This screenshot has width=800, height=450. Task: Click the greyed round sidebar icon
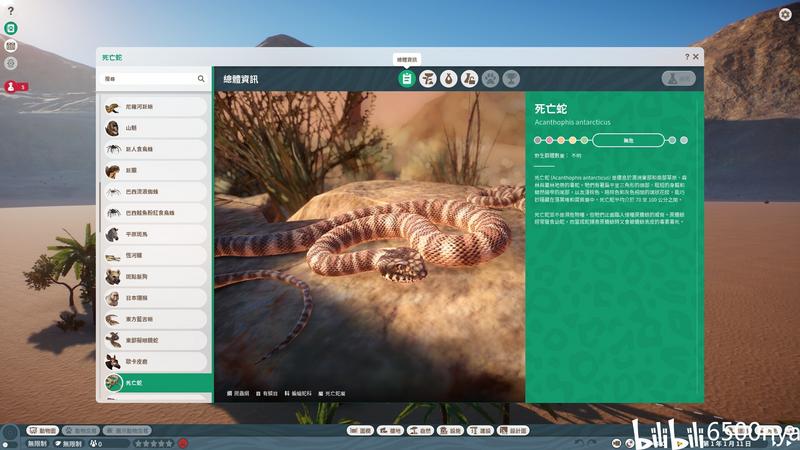tap(11, 63)
